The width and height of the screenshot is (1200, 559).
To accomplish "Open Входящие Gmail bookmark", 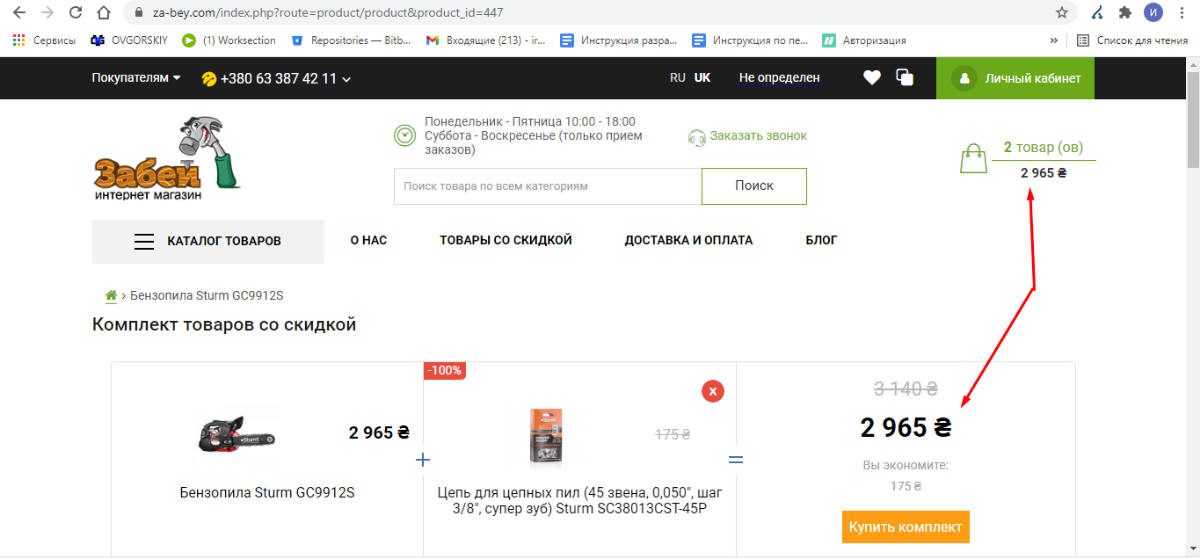I will point(485,41).
